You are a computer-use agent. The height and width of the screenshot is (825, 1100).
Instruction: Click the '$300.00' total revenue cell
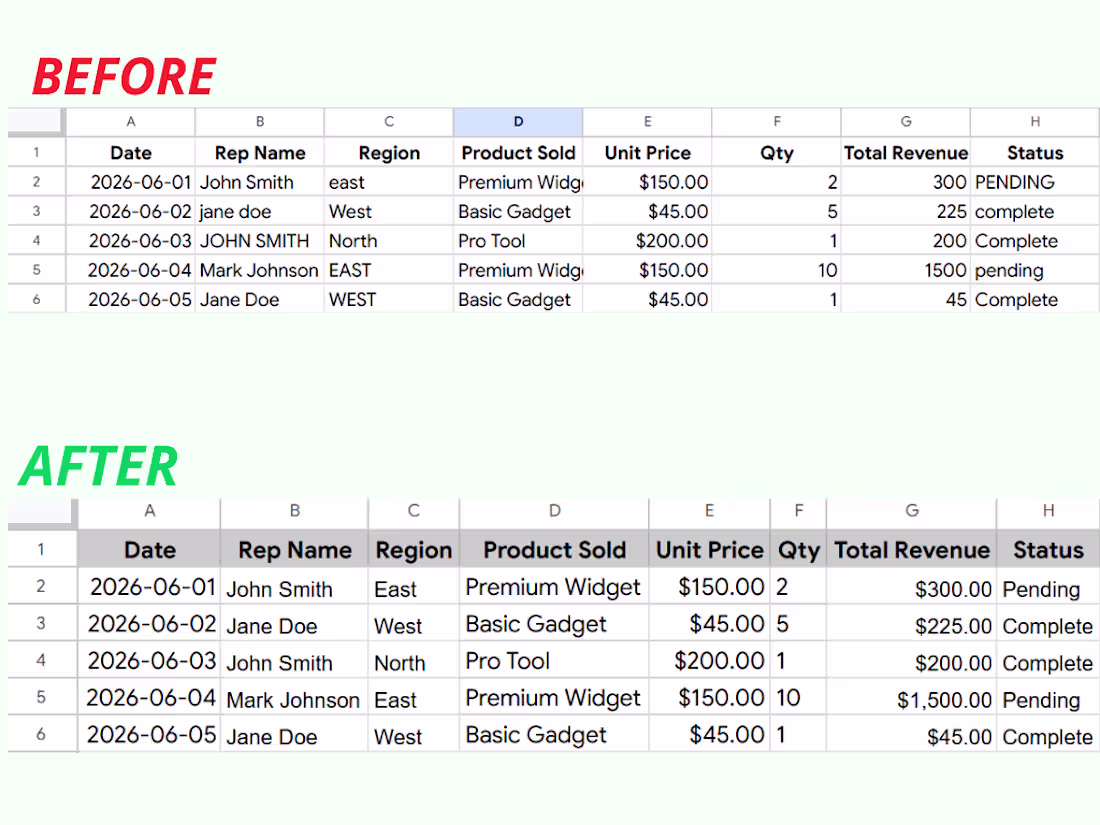pos(911,587)
